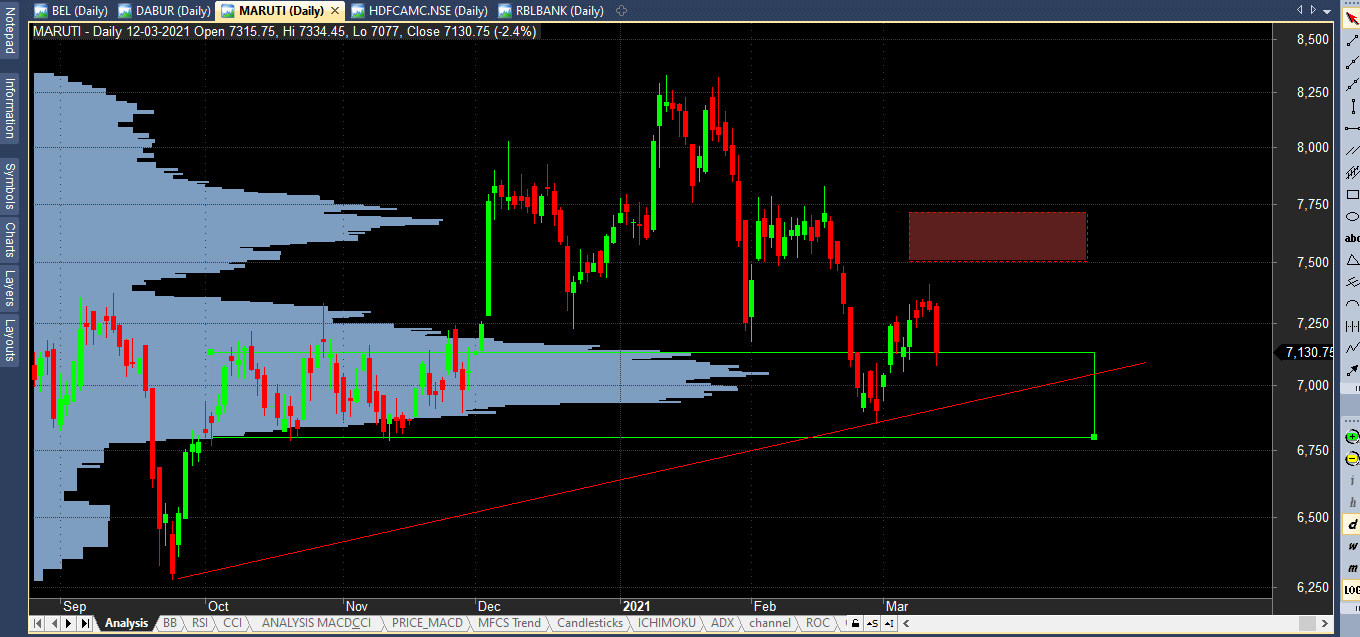
Task: Click the MARUTI chart title text
Action: click(x=286, y=31)
